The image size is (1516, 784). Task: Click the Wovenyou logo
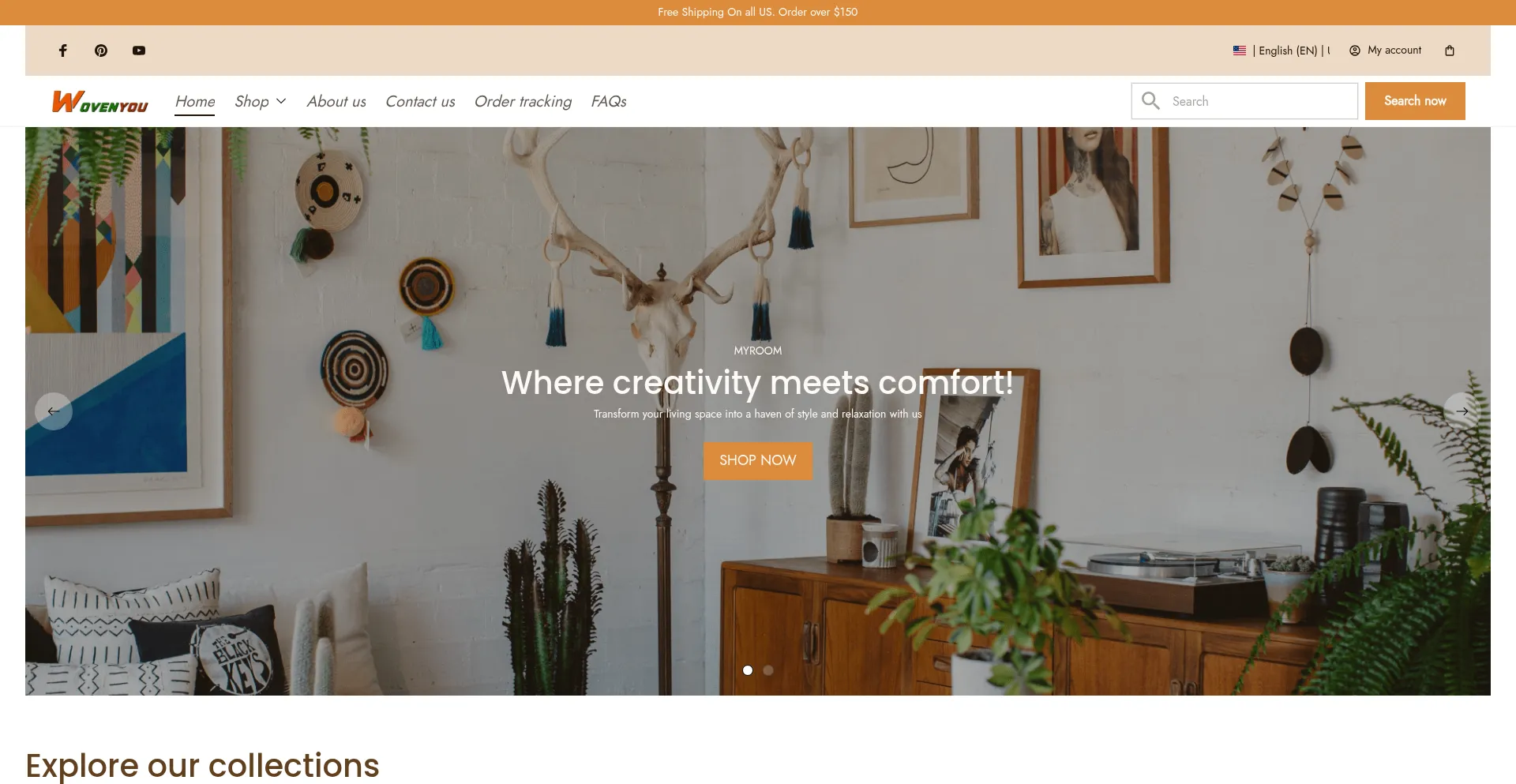click(100, 101)
